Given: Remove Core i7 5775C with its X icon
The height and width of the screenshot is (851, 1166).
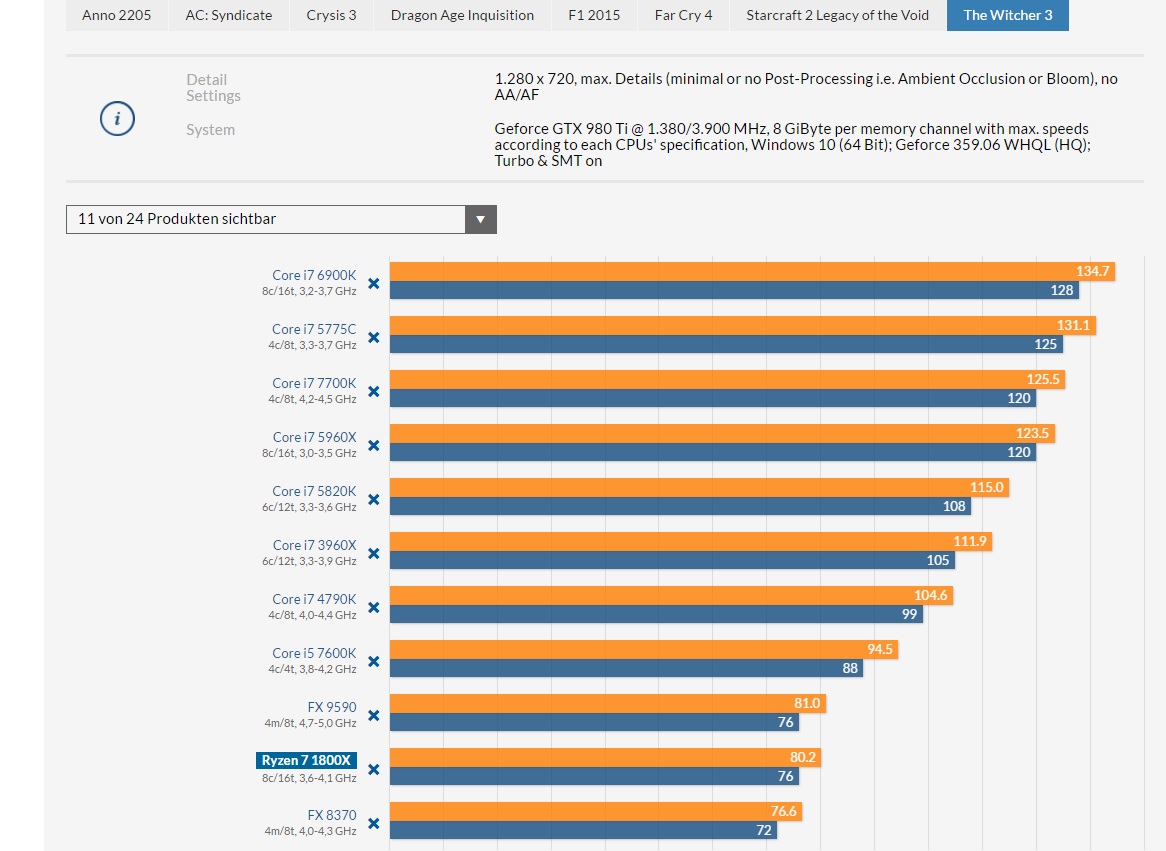Looking at the screenshot, I should click(x=373, y=337).
